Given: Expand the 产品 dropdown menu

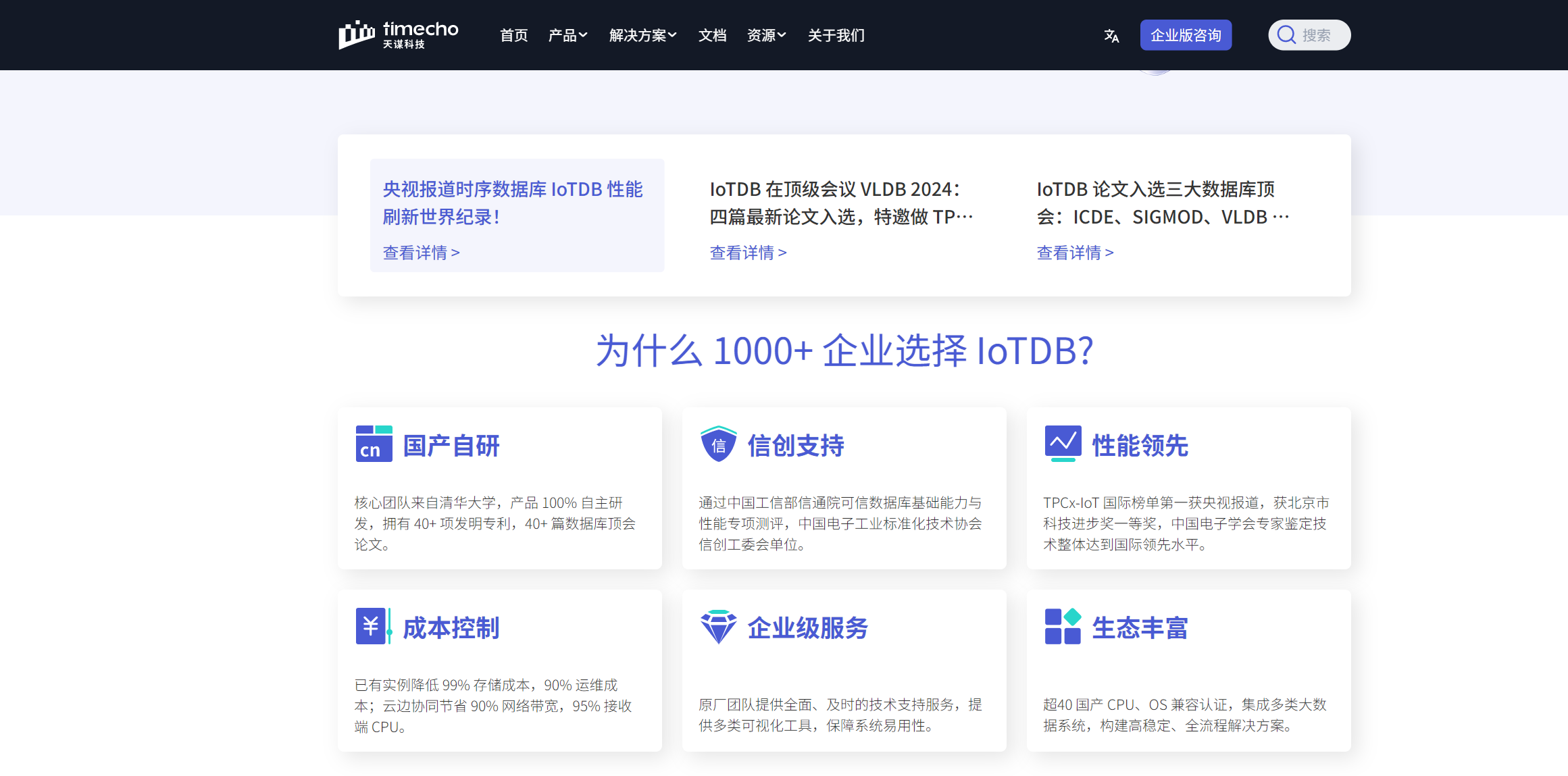Looking at the screenshot, I should (567, 35).
